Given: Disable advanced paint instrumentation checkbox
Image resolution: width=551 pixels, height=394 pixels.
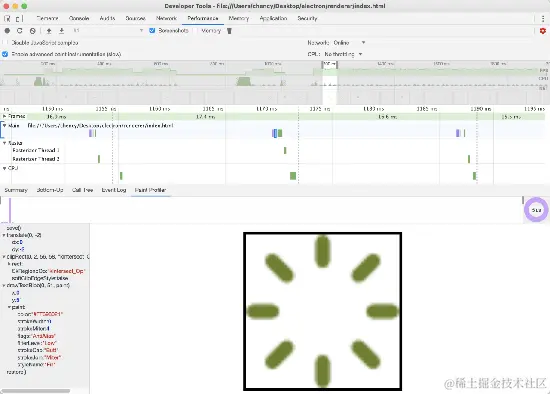Looking at the screenshot, I should [x=5, y=54].
